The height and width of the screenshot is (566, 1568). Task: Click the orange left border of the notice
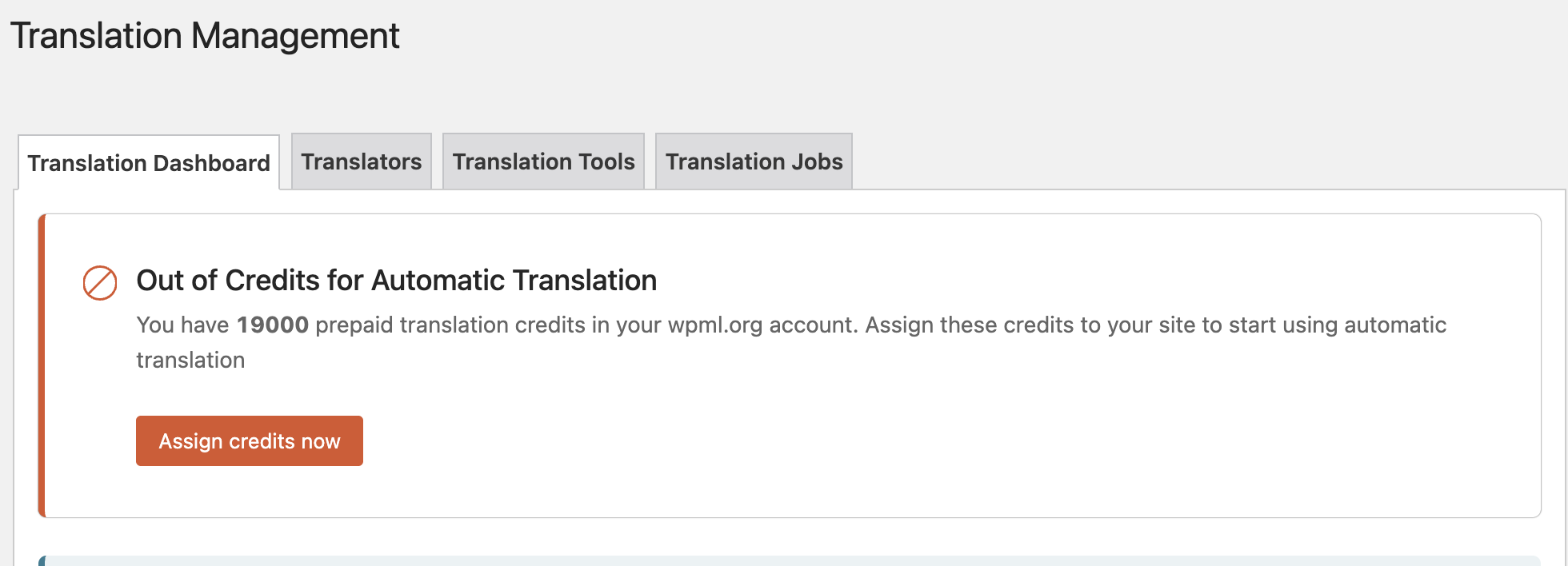pyautogui.click(x=42, y=365)
